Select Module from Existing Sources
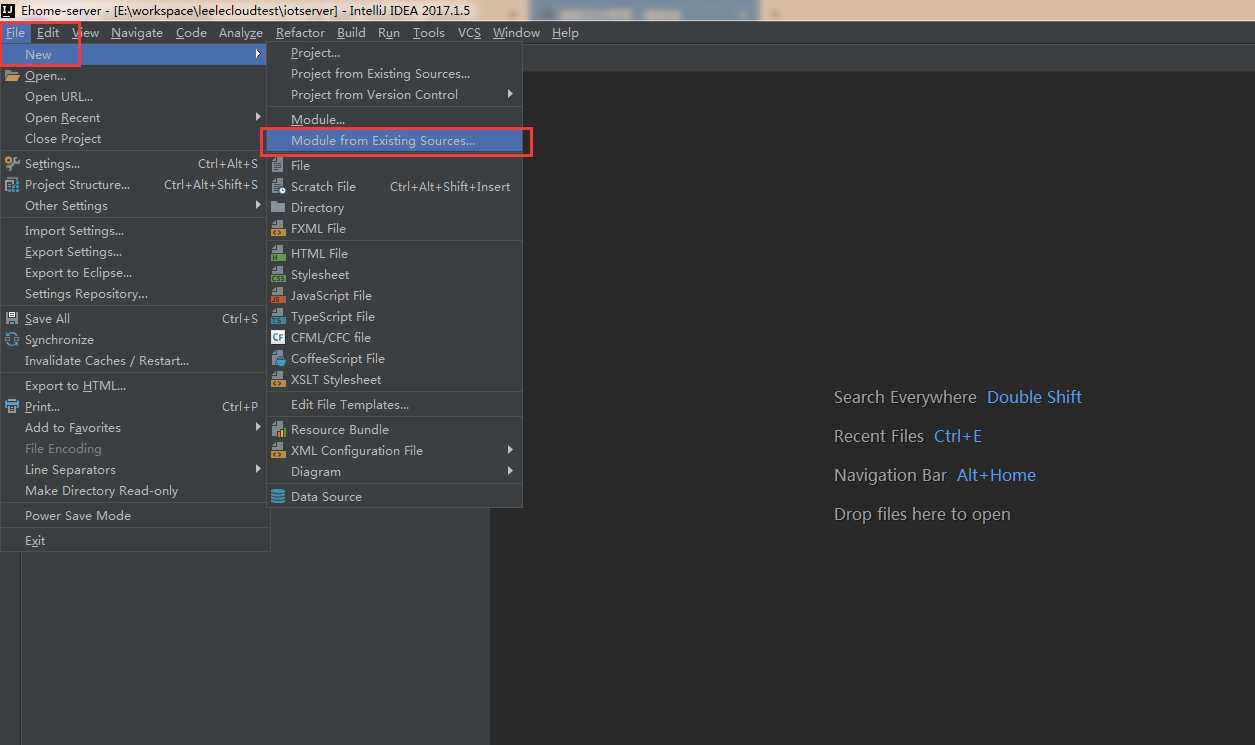The height and width of the screenshot is (745, 1255). [x=394, y=140]
